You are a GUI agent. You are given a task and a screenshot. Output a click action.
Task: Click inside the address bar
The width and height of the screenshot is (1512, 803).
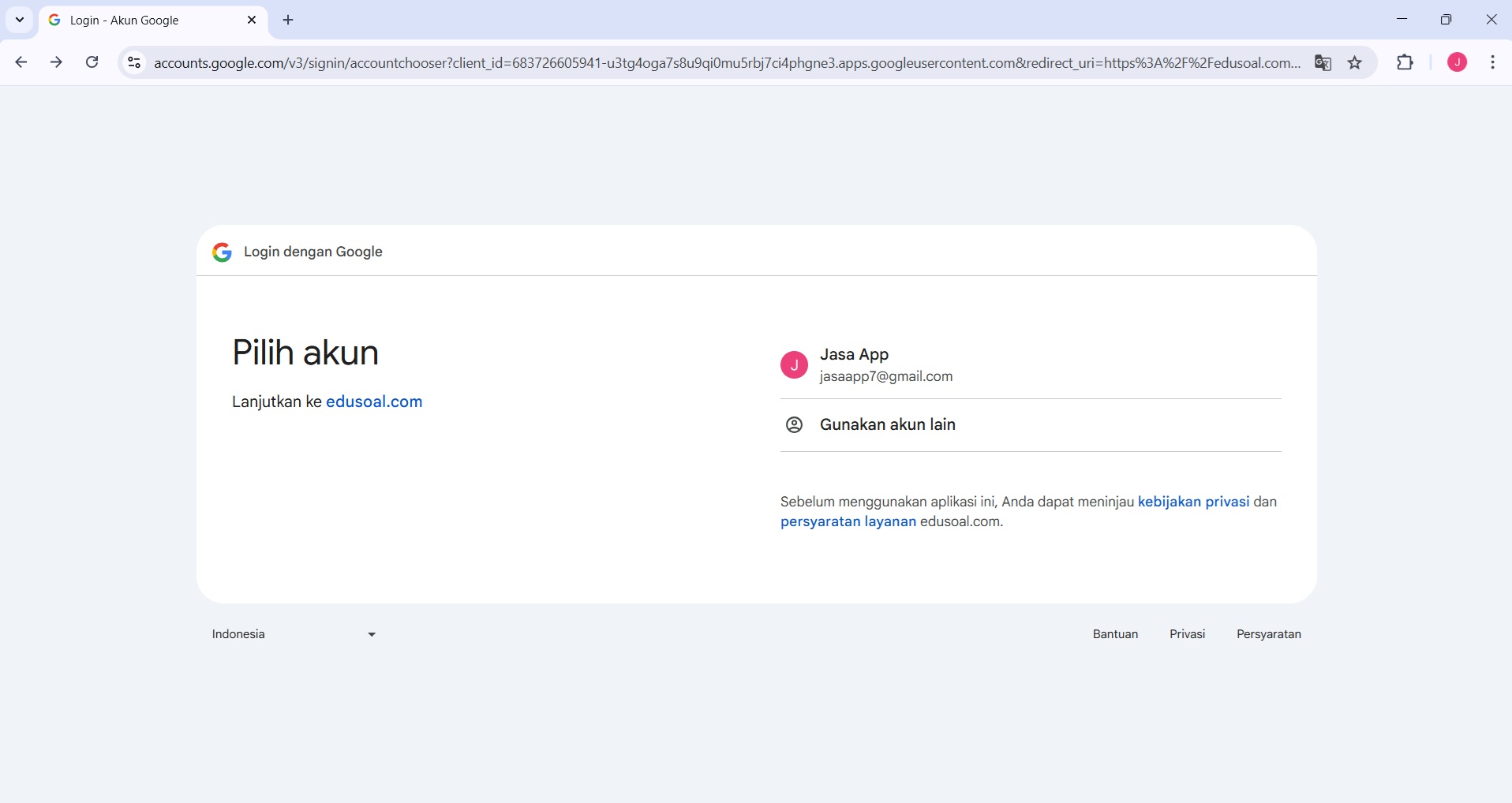(710, 63)
